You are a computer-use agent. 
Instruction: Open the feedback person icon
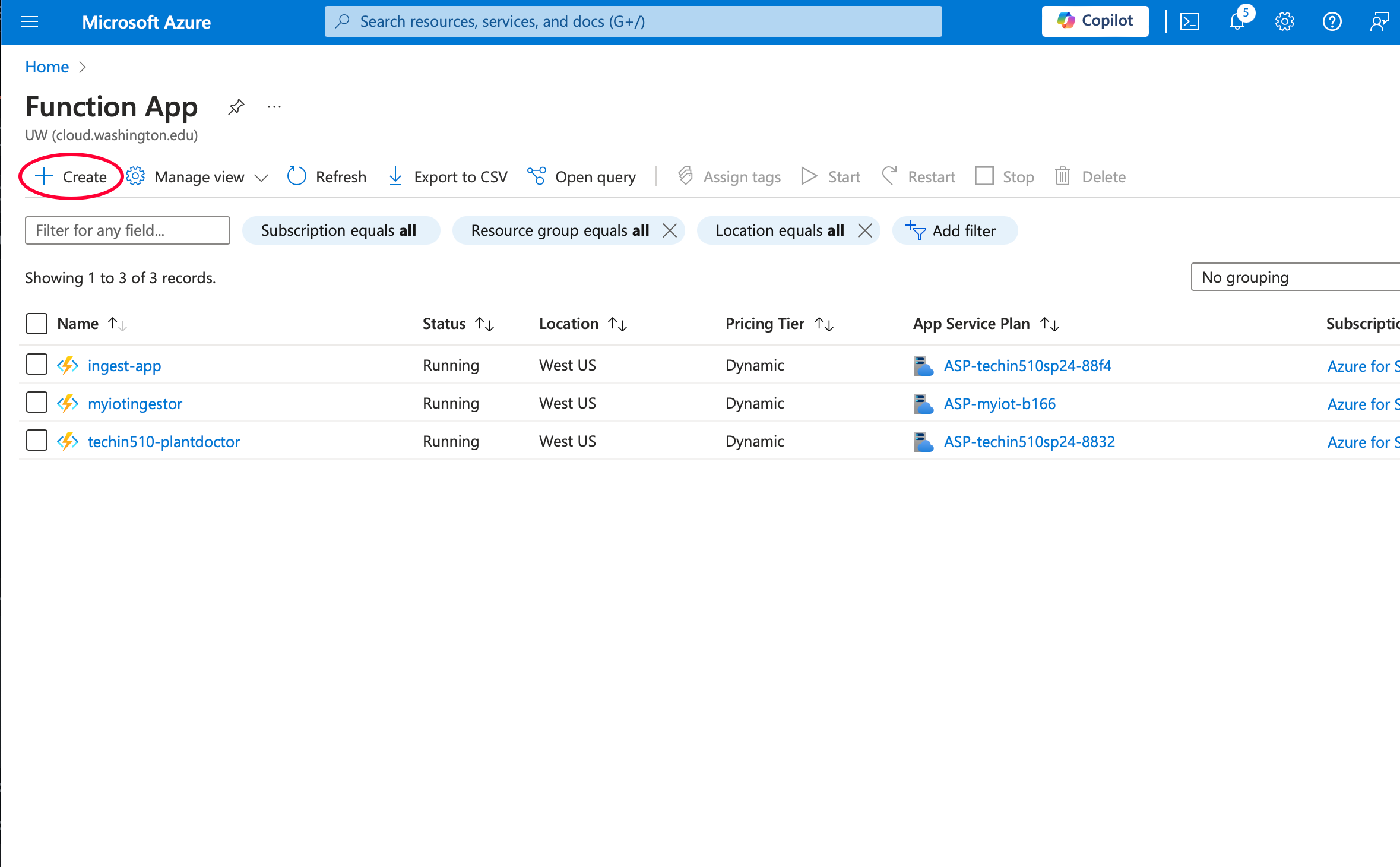pos(1379,22)
